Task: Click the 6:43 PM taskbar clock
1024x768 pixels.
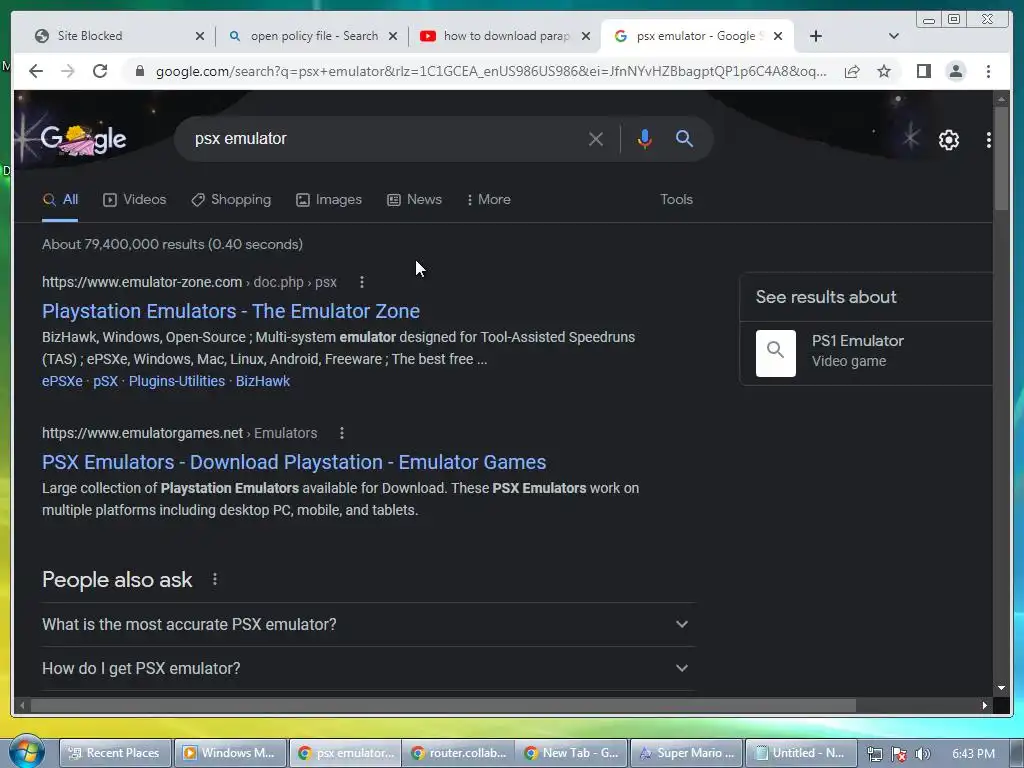Action: [973, 754]
